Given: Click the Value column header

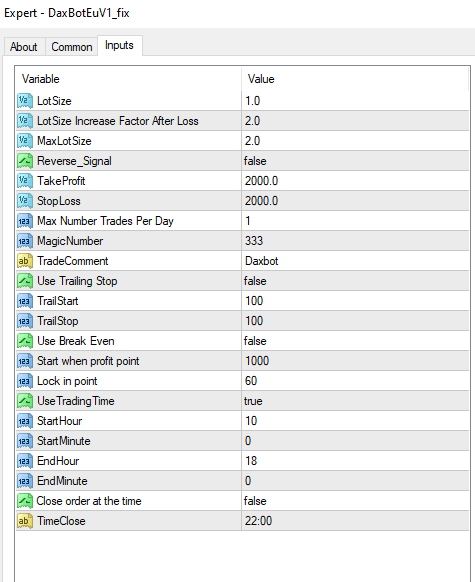Looking at the screenshot, I should tap(355, 79).
